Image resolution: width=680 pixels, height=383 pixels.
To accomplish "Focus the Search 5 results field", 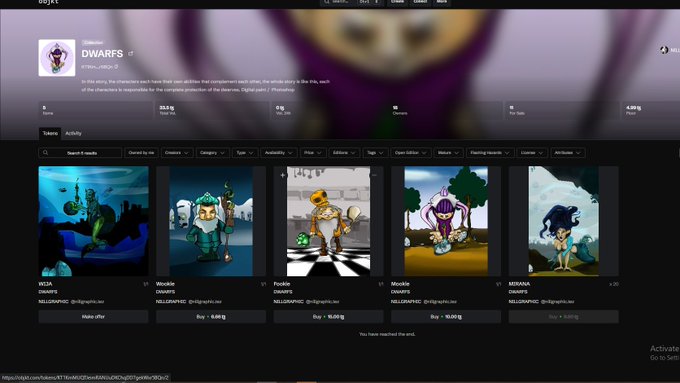I will (80, 153).
